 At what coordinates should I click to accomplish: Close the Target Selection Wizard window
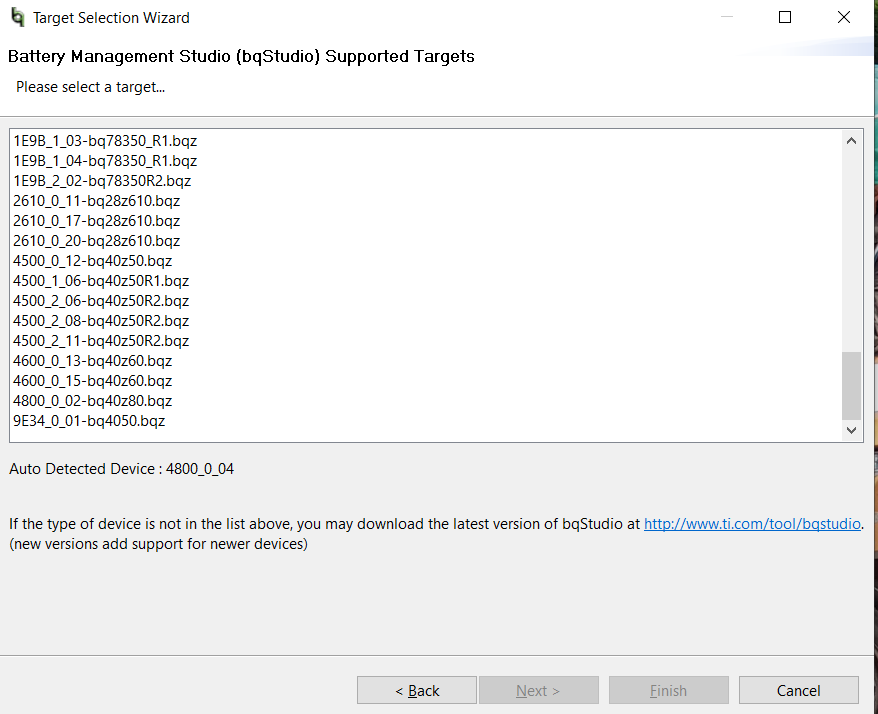(x=843, y=17)
